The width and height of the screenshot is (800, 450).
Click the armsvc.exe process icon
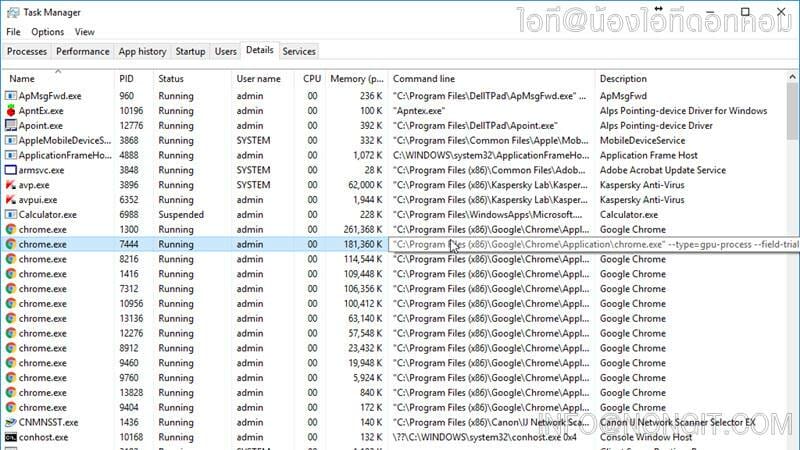(11, 170)
